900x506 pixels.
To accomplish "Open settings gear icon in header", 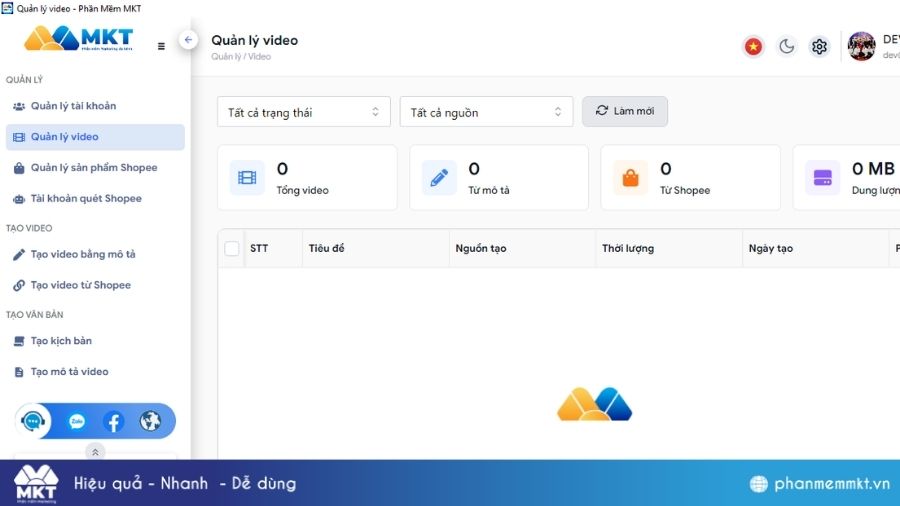I will click(x=819, y=46).
